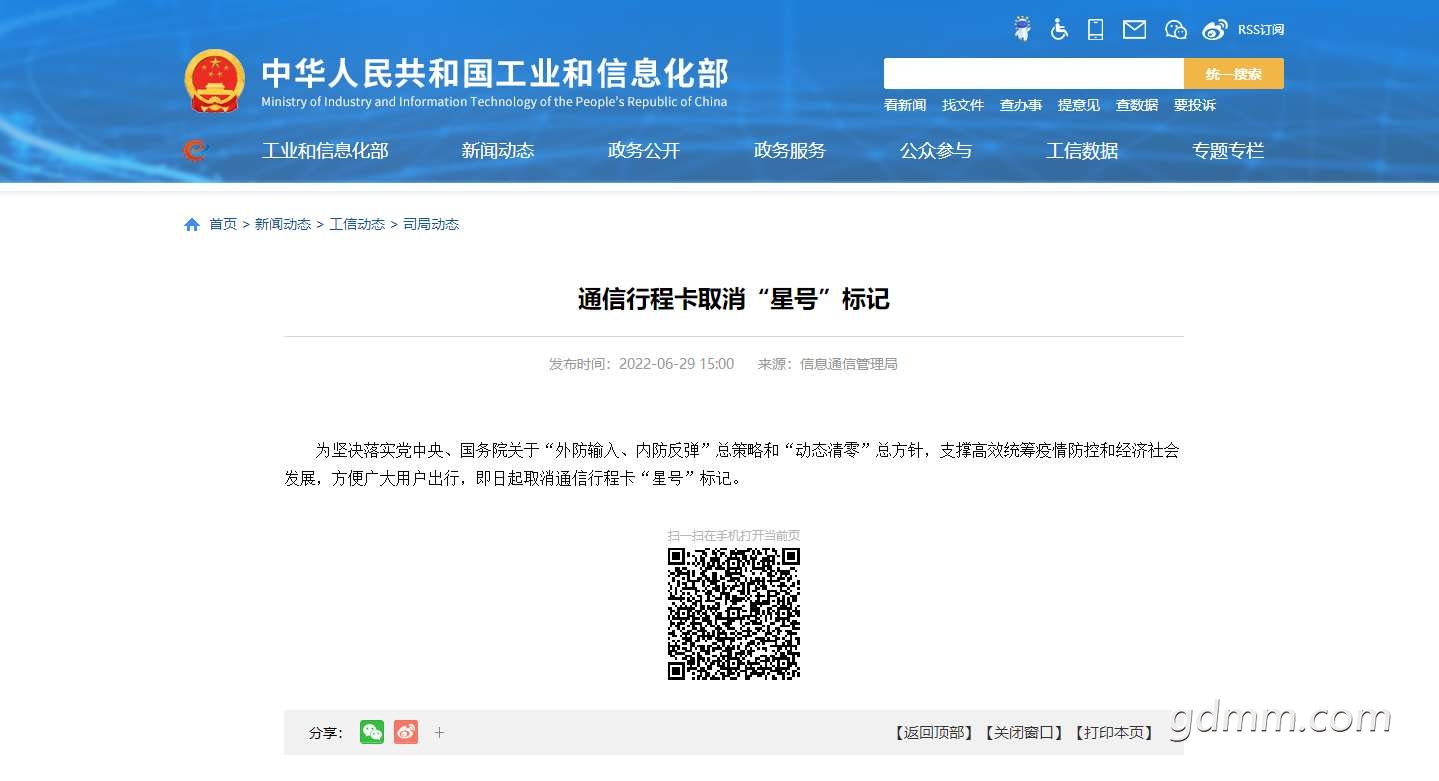Click the mobile phone version icon

click(1096, 29)
